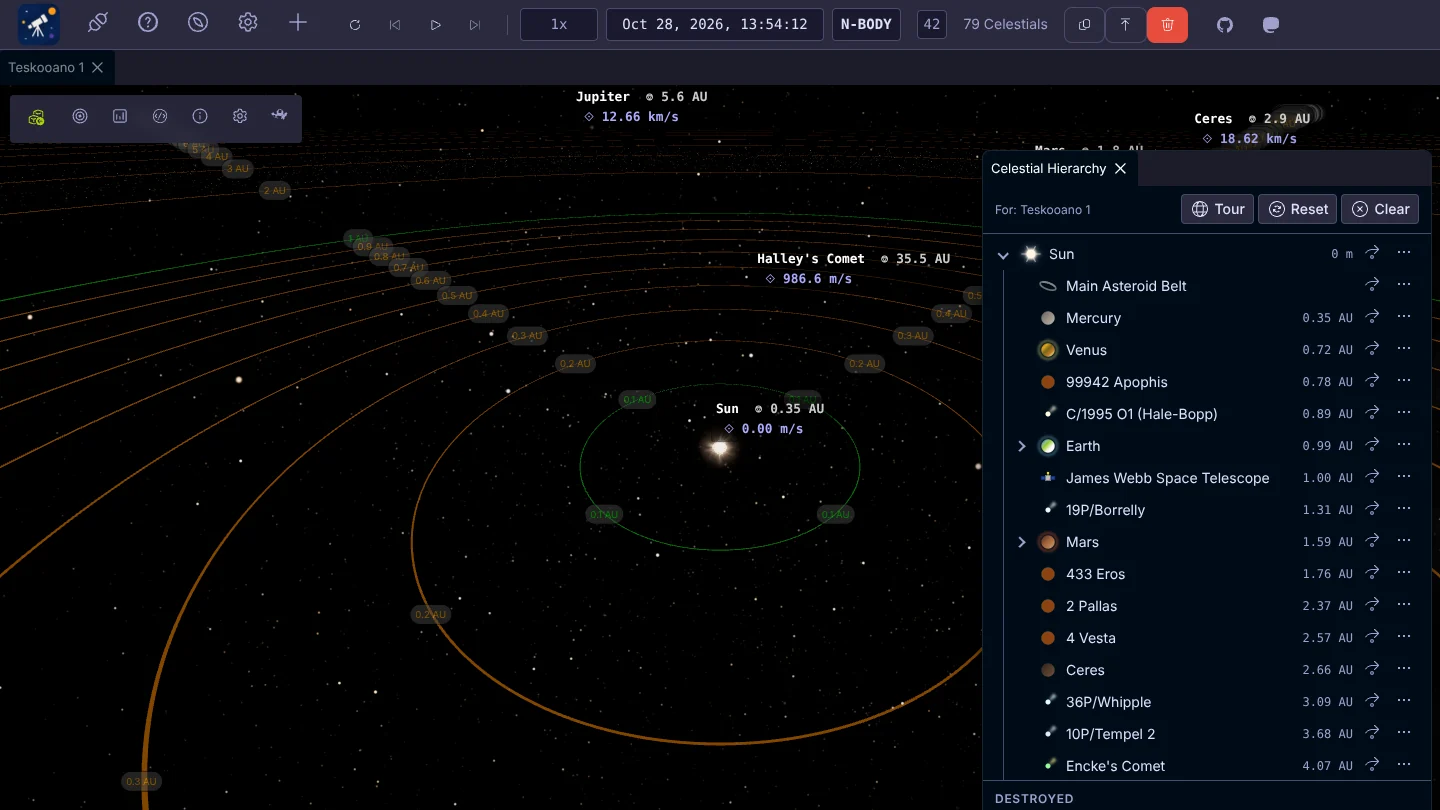1440x810 pixels.
Task: Click the Tour button
Action: 1217,209
